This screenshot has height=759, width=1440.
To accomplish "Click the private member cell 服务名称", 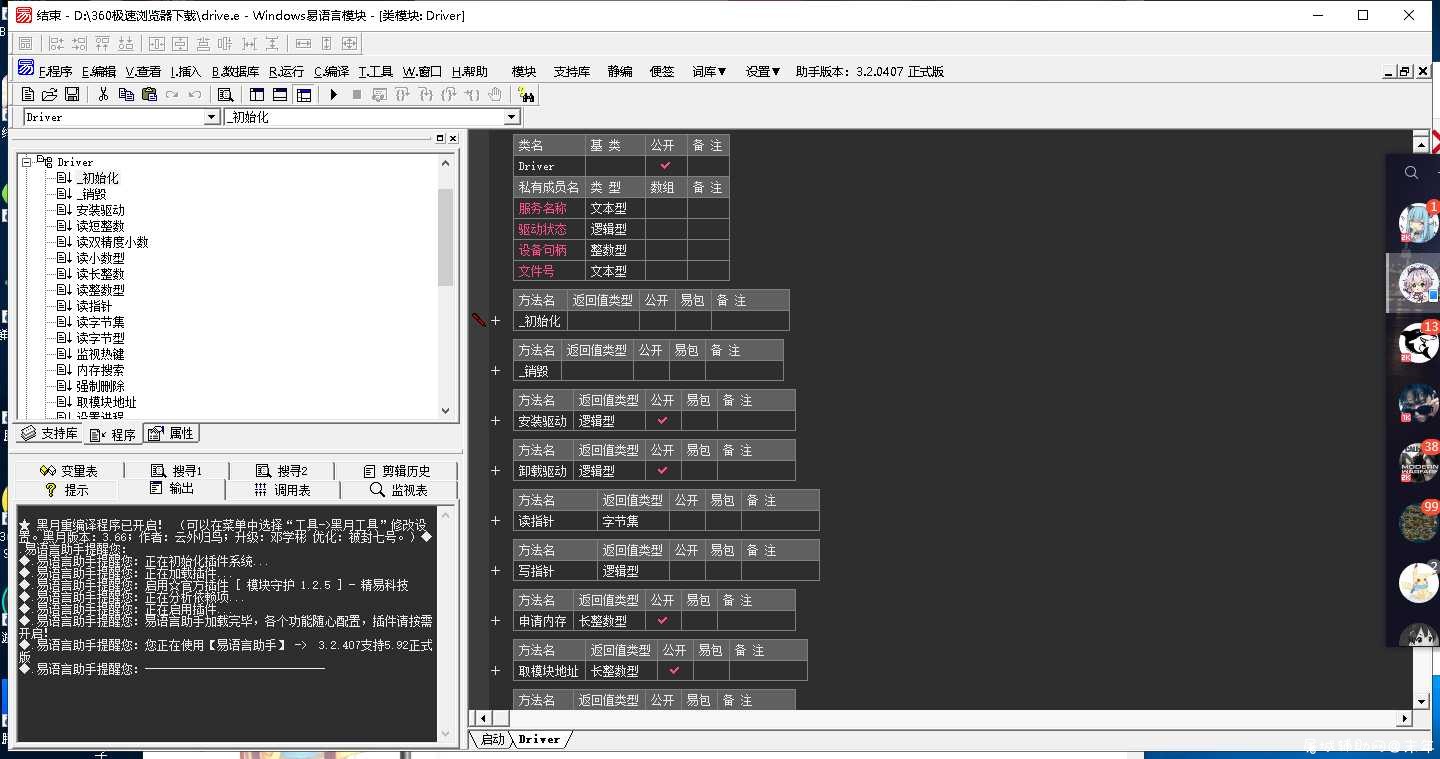I will (549, 208).
